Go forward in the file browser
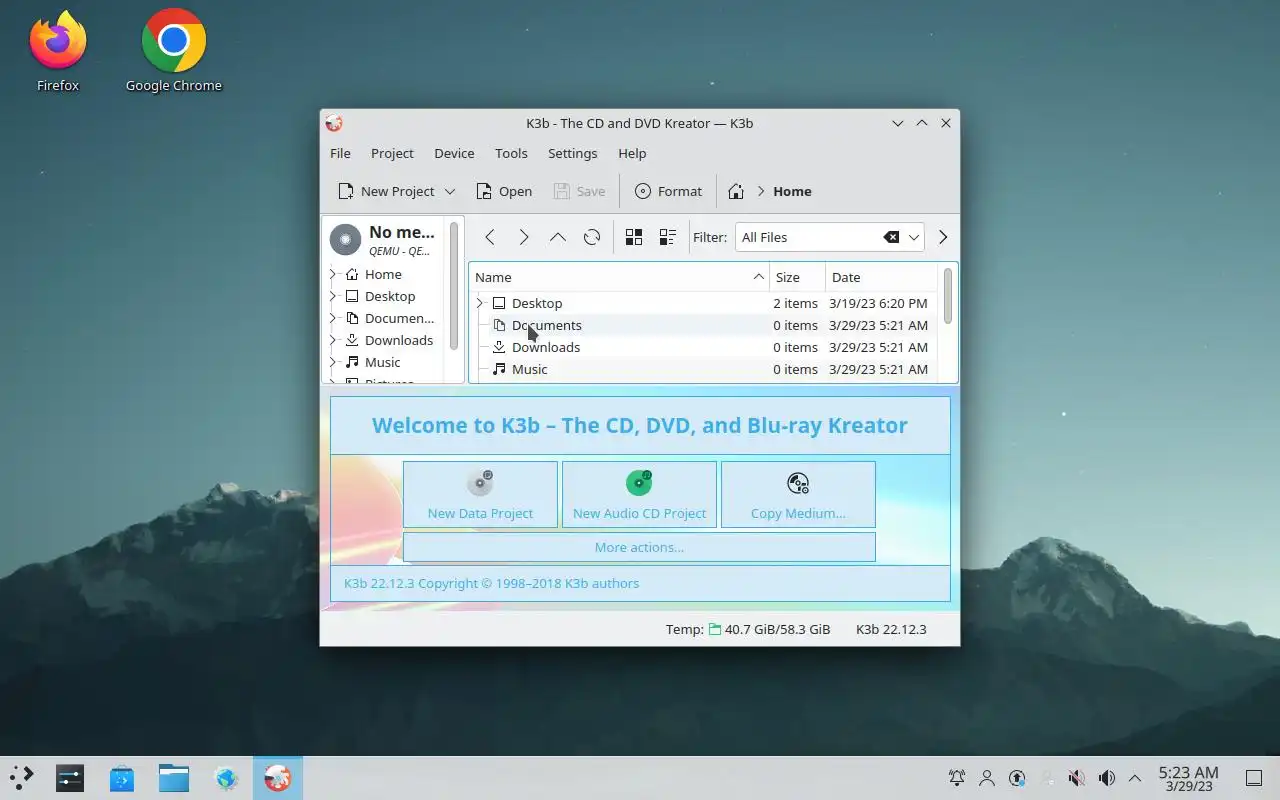1280x800 pixels. 524,237
